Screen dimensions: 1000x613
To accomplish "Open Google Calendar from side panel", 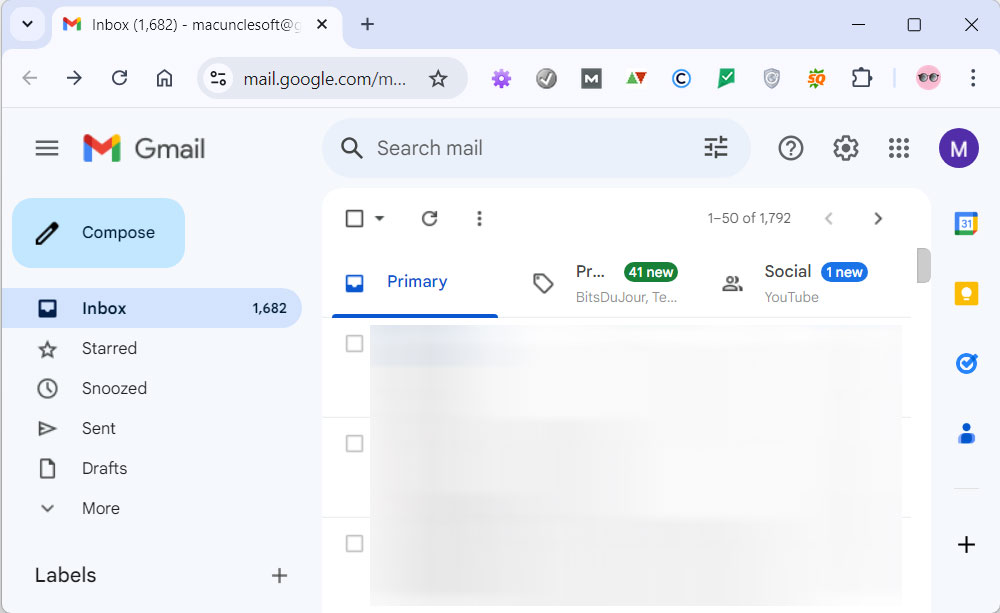I will pyautogui.click(x=966, y=224).
